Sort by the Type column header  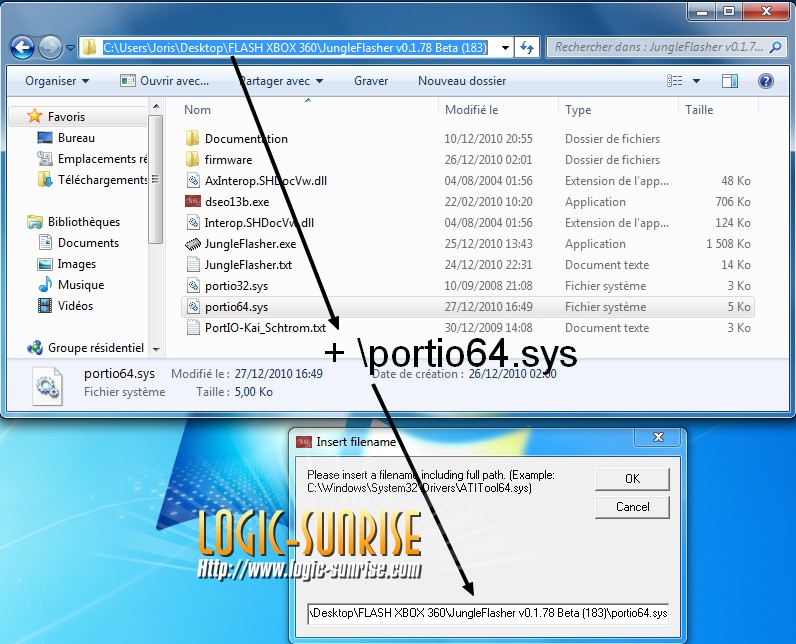pyautogui.click(x=578, y=110)
